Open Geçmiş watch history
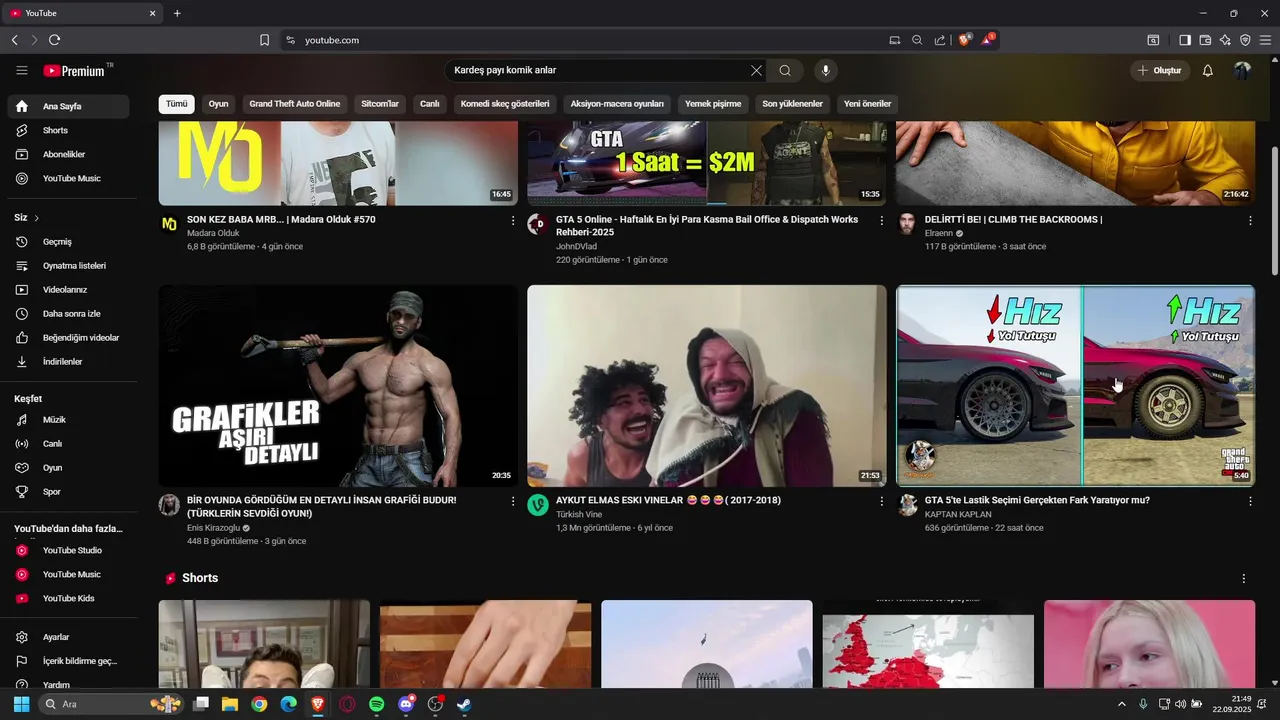 coord(69,242)
